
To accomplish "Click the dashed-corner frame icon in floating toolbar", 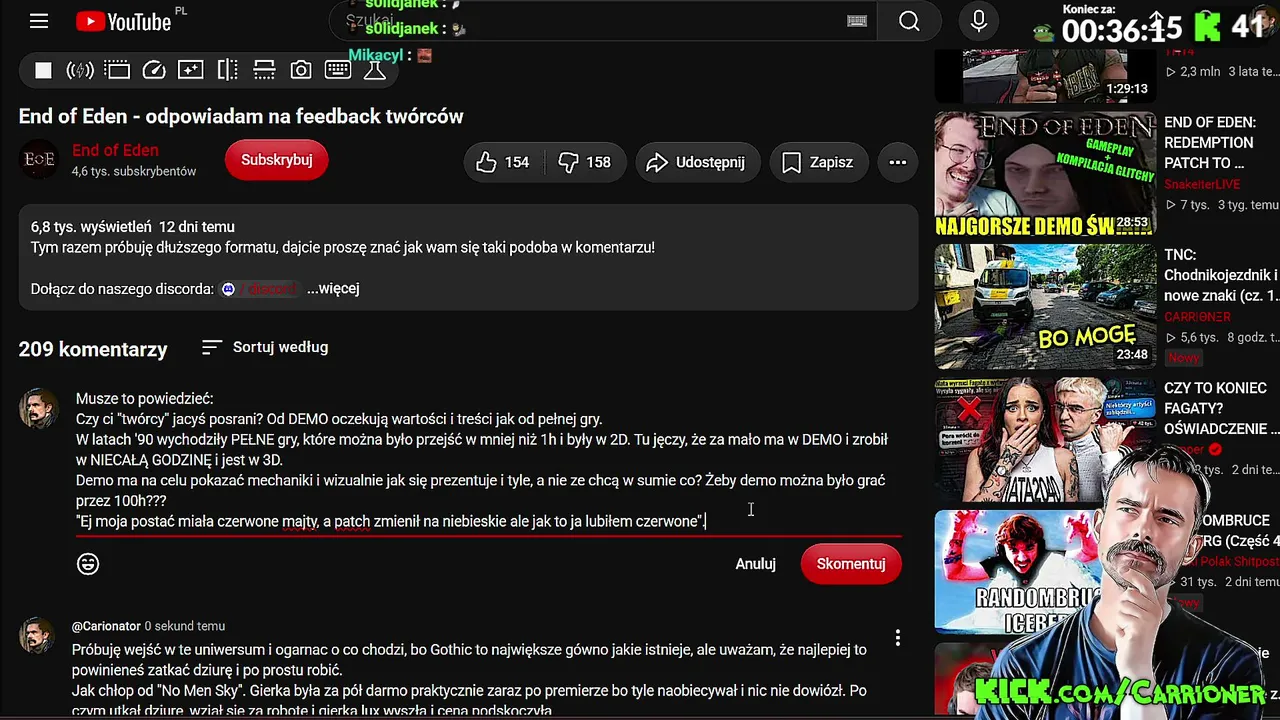I will pyautogui.click(x=117, y=70).
